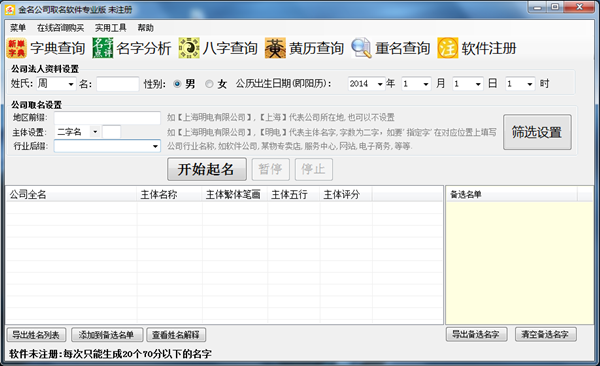
Task: Focus the 名 given name input field
Action: click(x=117, y=84)
